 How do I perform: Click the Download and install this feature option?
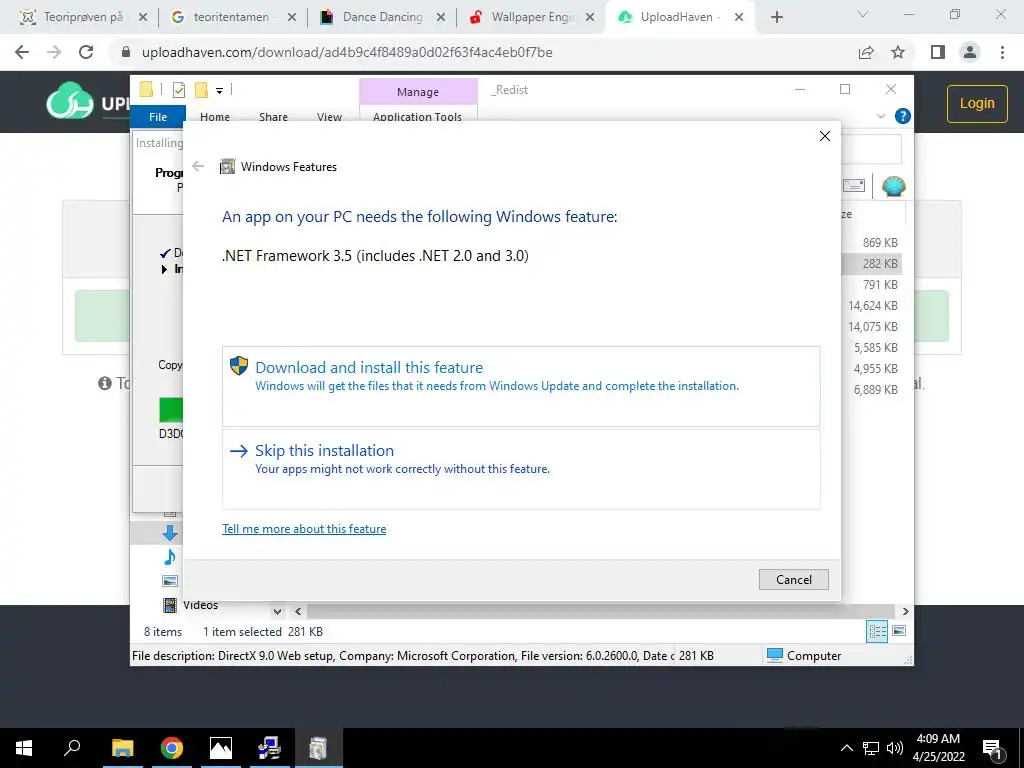point(520,386)
